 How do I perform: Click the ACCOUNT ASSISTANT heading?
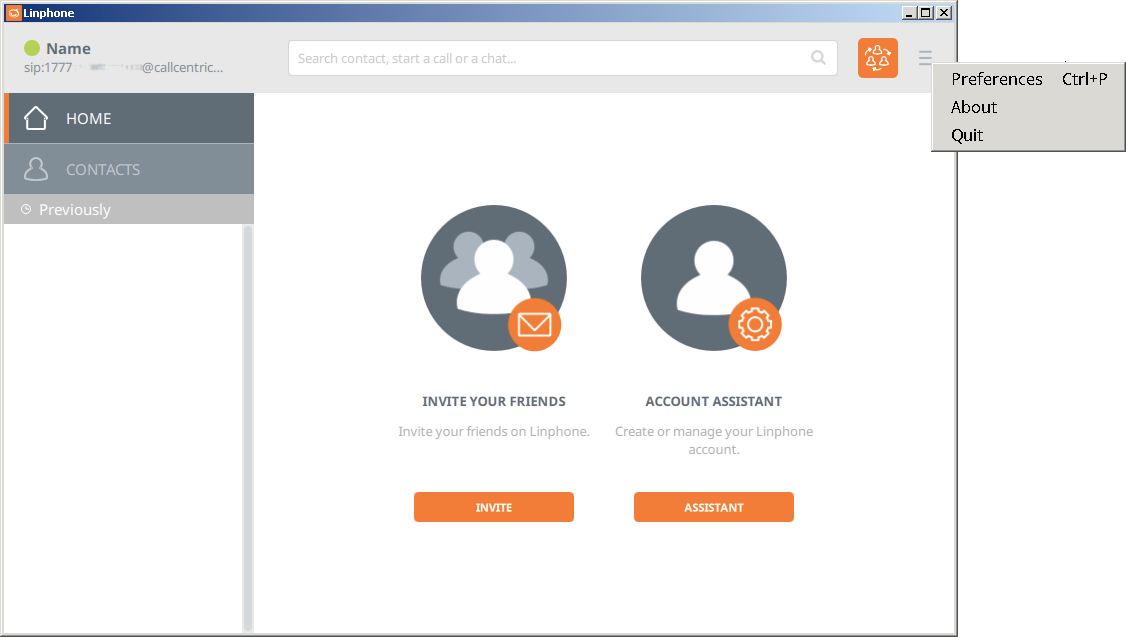[714, 401]
